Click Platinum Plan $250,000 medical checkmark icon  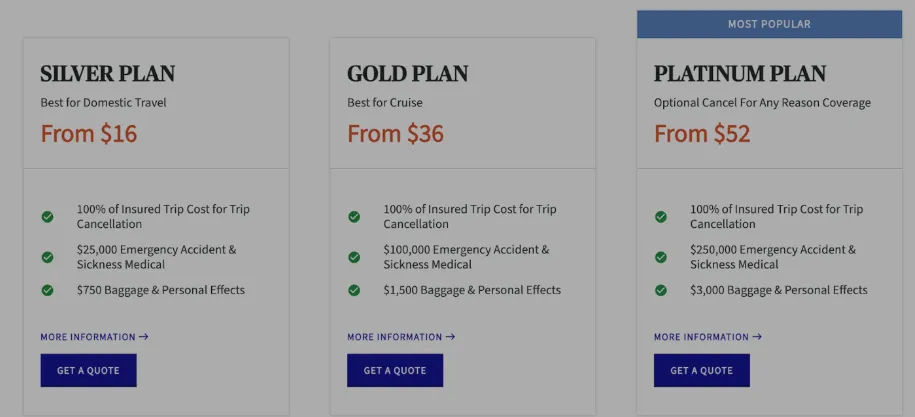(x=661, y=257)
